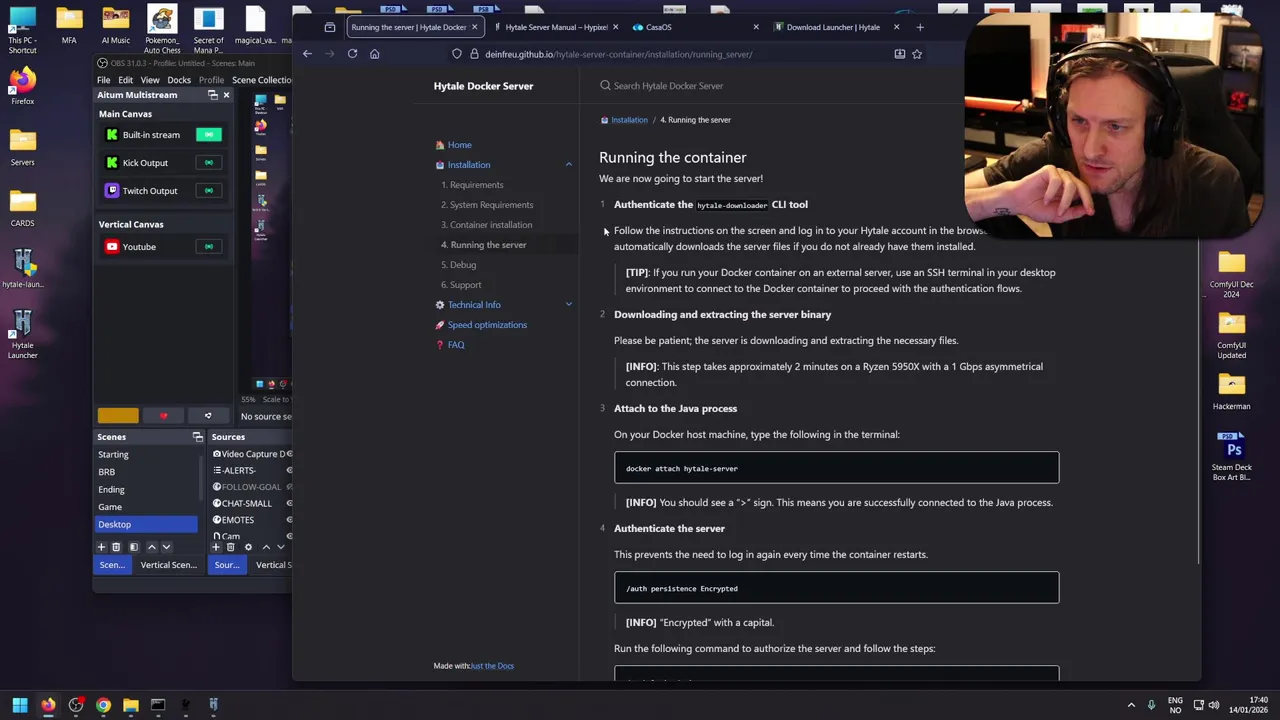Click the red heart button in OBS
1280x720 pixels.
point(163,416)
